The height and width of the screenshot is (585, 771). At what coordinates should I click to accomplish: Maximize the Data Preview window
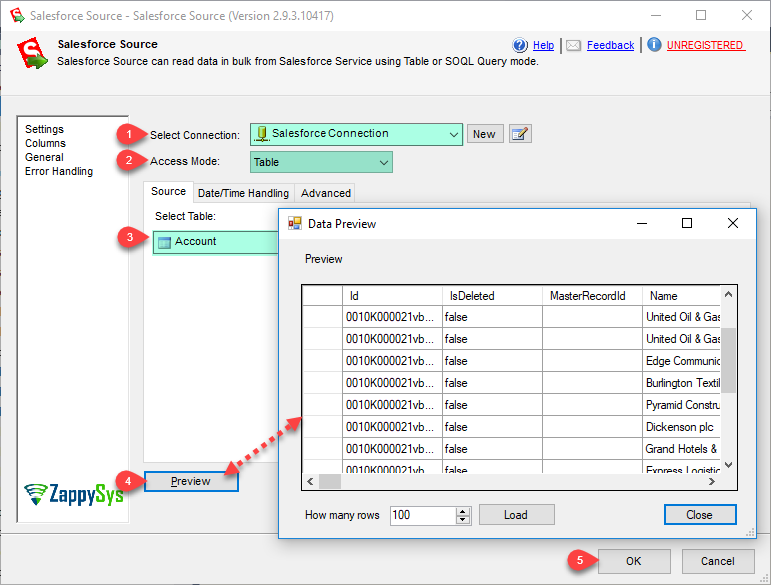tap(687, 223)
